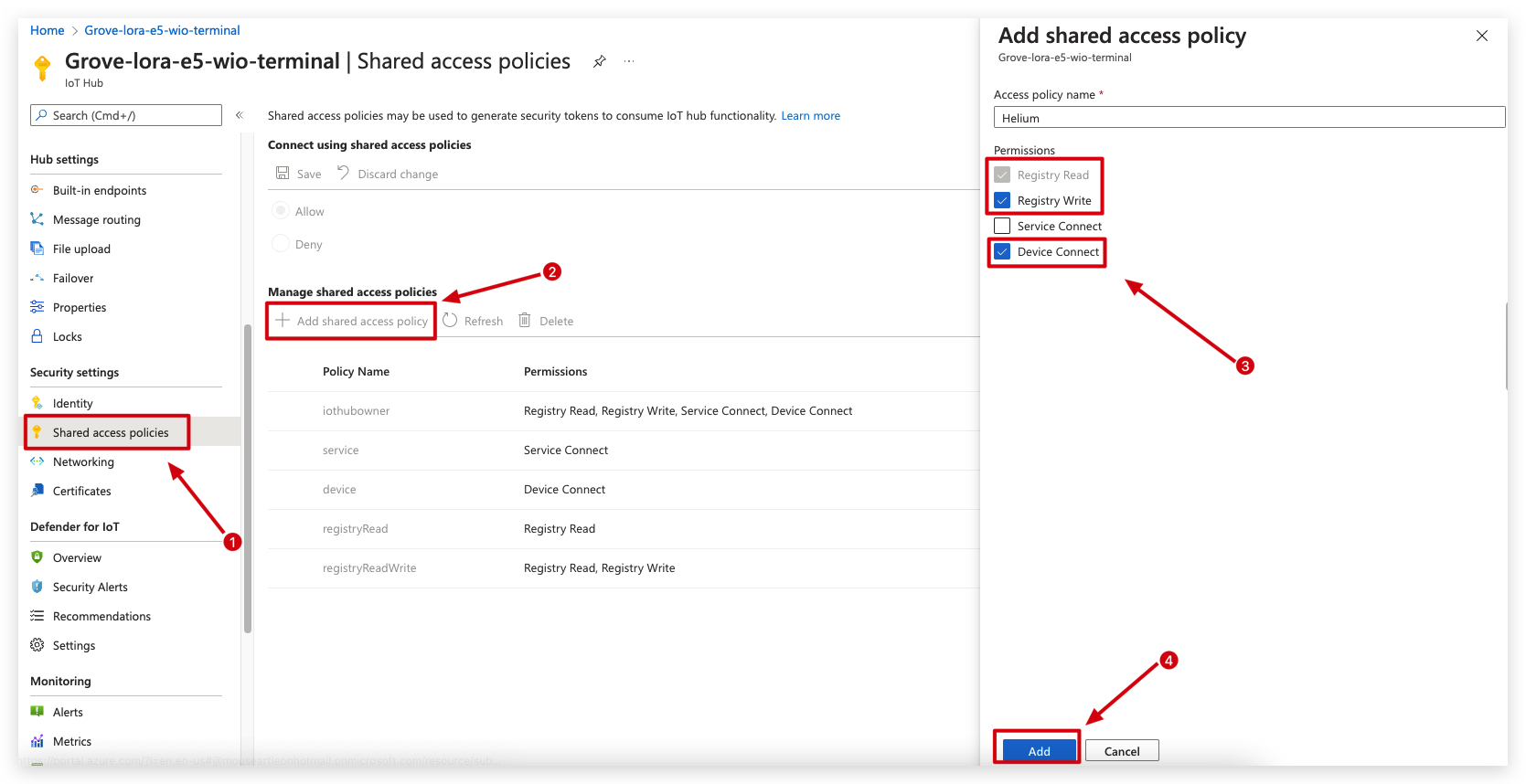Click the plus icon of Add shared access policy
This screenshot has height=784, width=1526.
pos(283,321)
